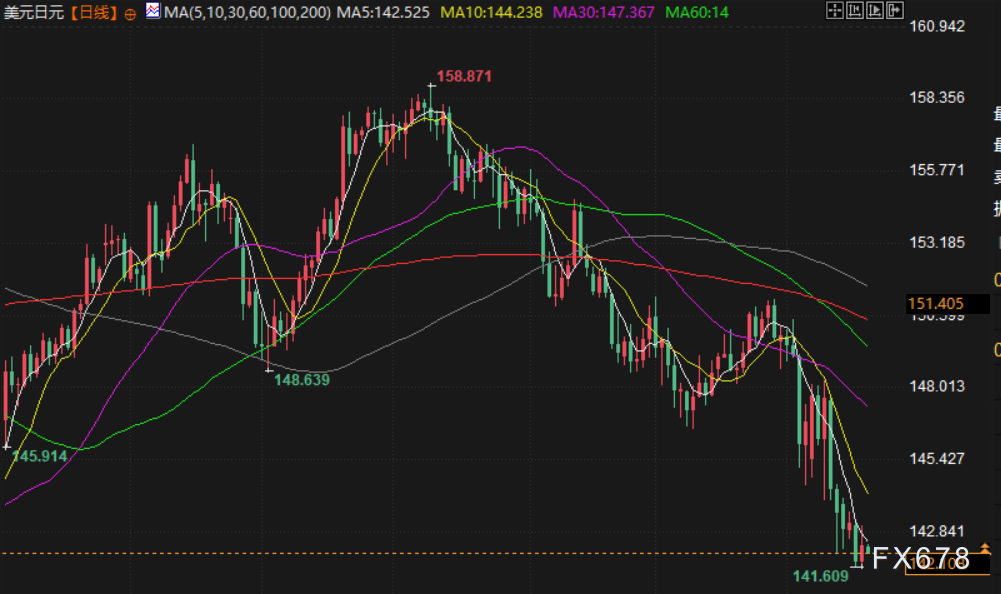Click the rightmost top toolbar arrow icon
The image size is (1001, 594).
[897, 11]
